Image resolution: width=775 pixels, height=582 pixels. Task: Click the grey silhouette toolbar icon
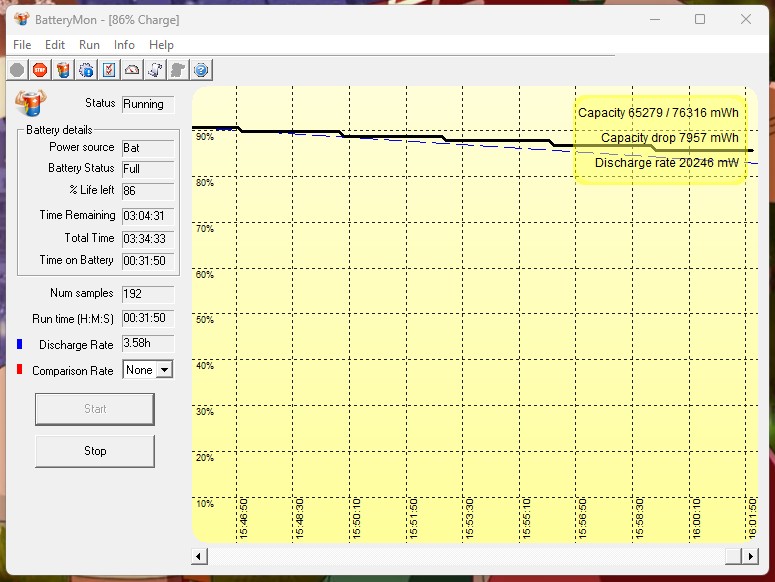point(178,70)
